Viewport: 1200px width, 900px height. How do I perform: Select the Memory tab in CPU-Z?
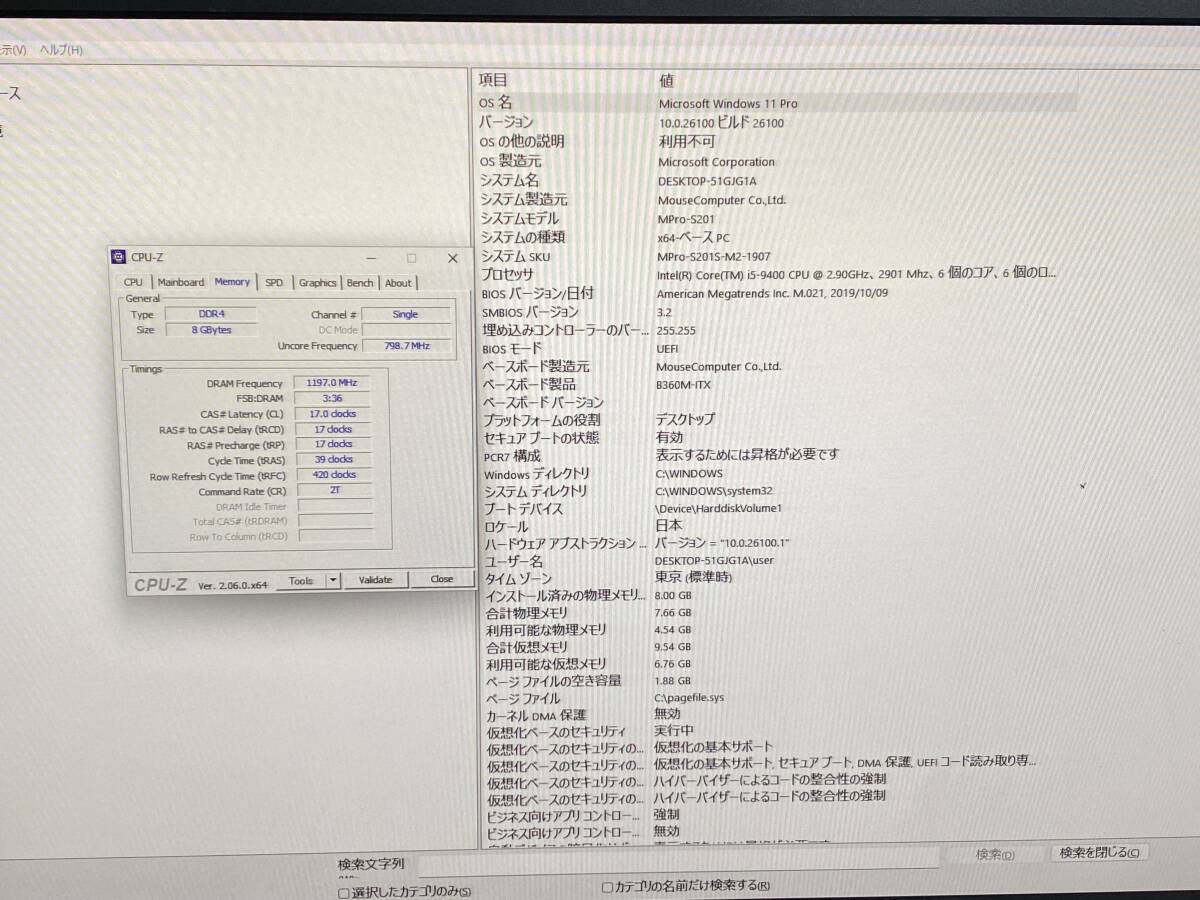[232, 282]
